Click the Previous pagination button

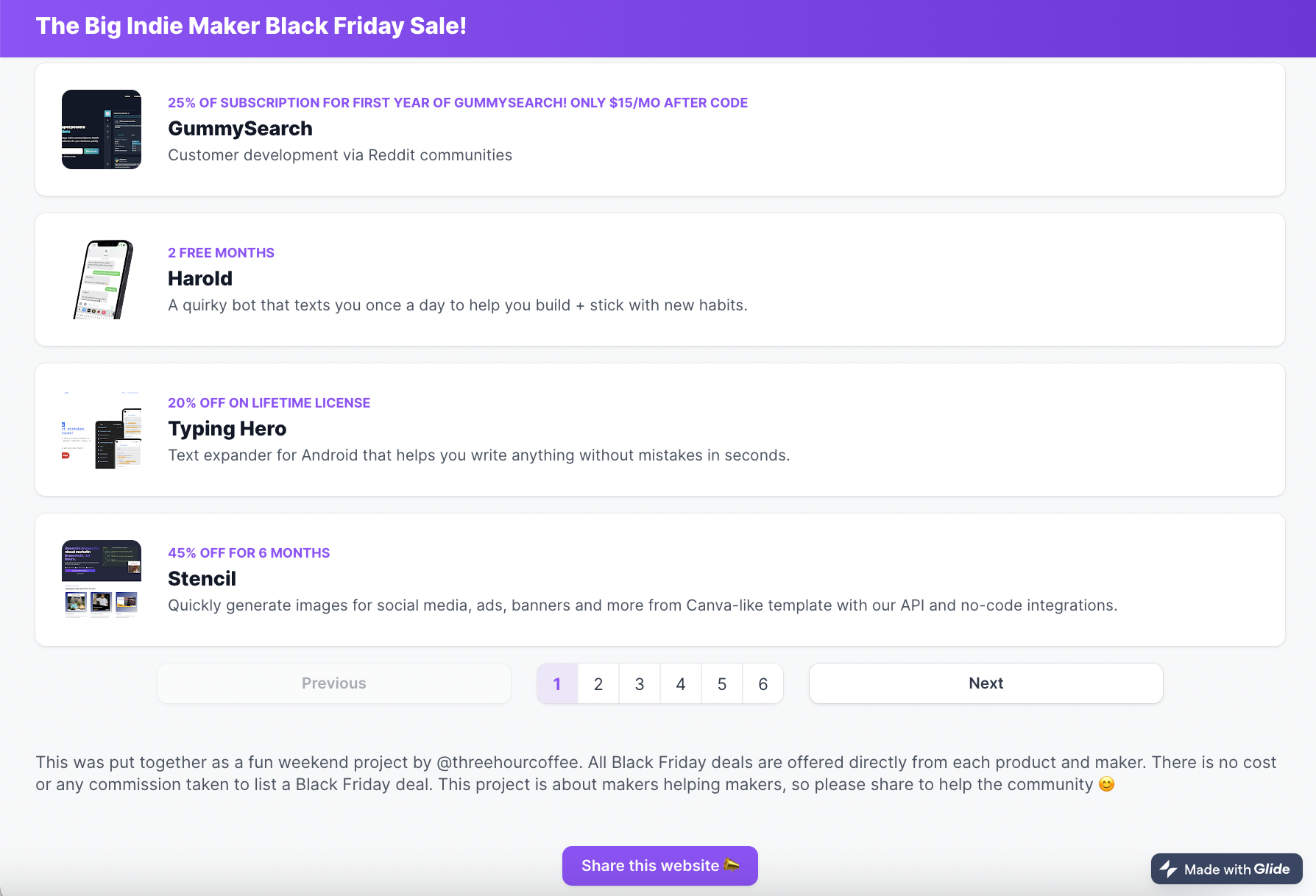click(x=333, y=683)
